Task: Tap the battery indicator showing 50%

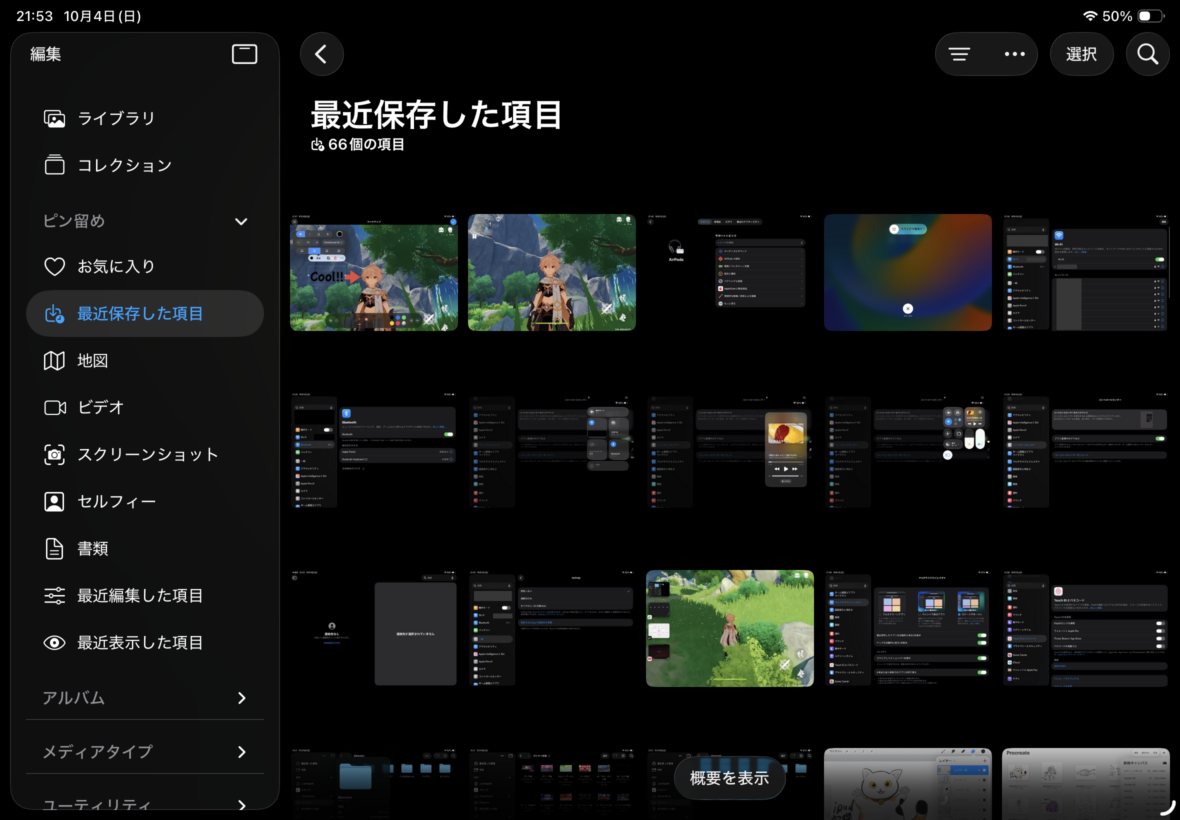Action: pyautogui.click(x=1150, y=16)
